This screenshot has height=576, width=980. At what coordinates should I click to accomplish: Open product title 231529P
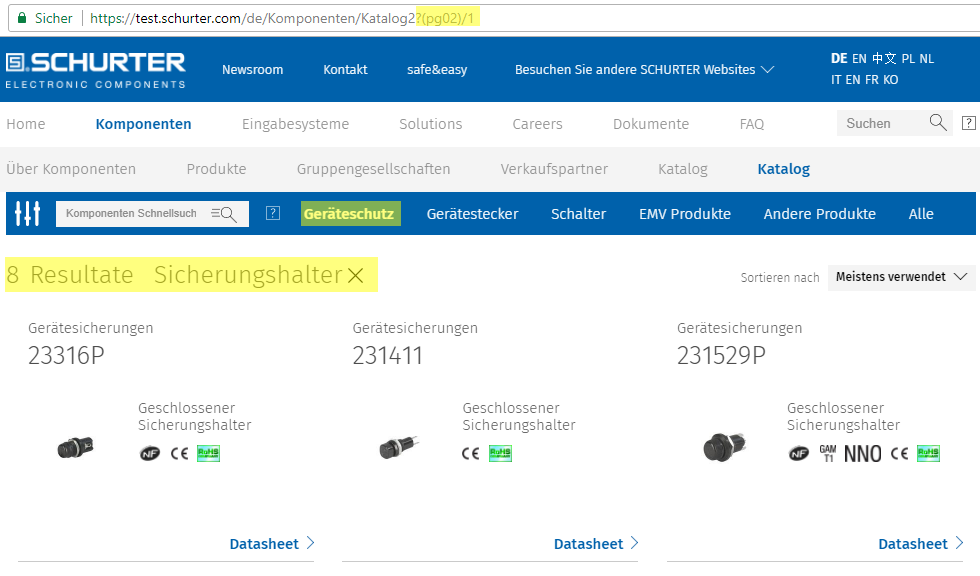point(721,355)
